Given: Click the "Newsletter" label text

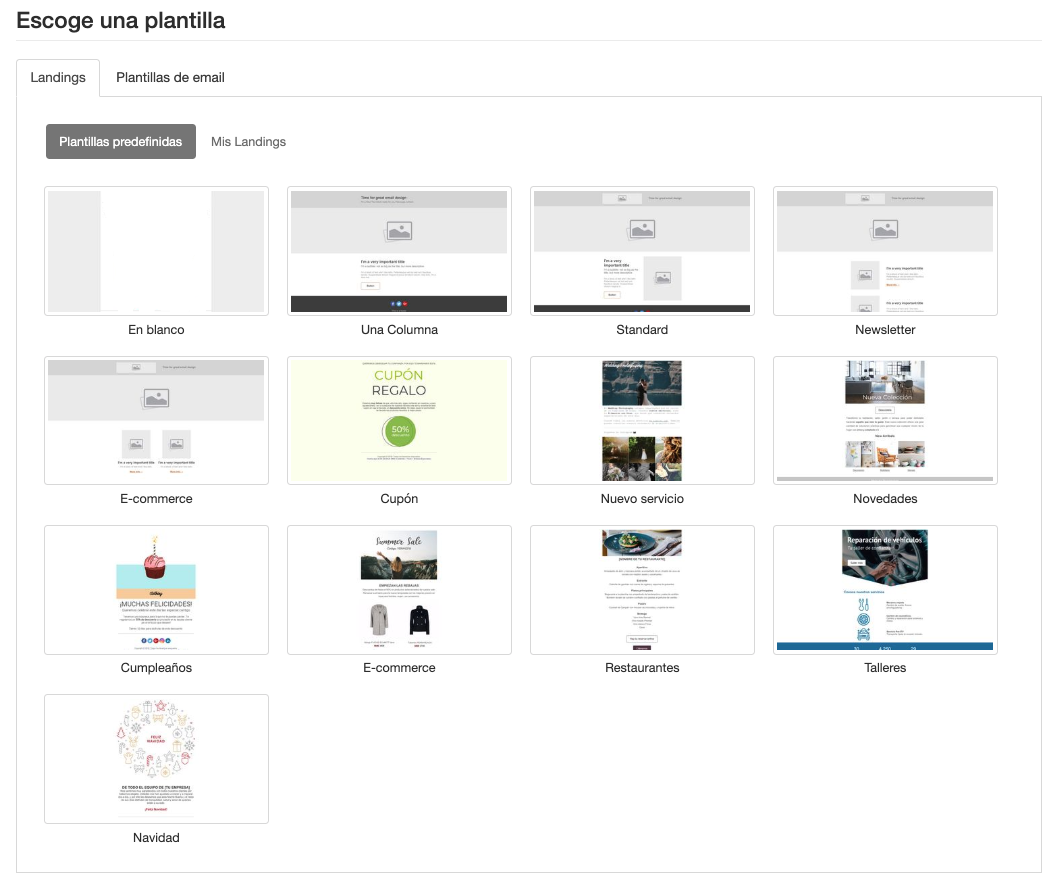Looking at the screenshot, I should [885, 329].
